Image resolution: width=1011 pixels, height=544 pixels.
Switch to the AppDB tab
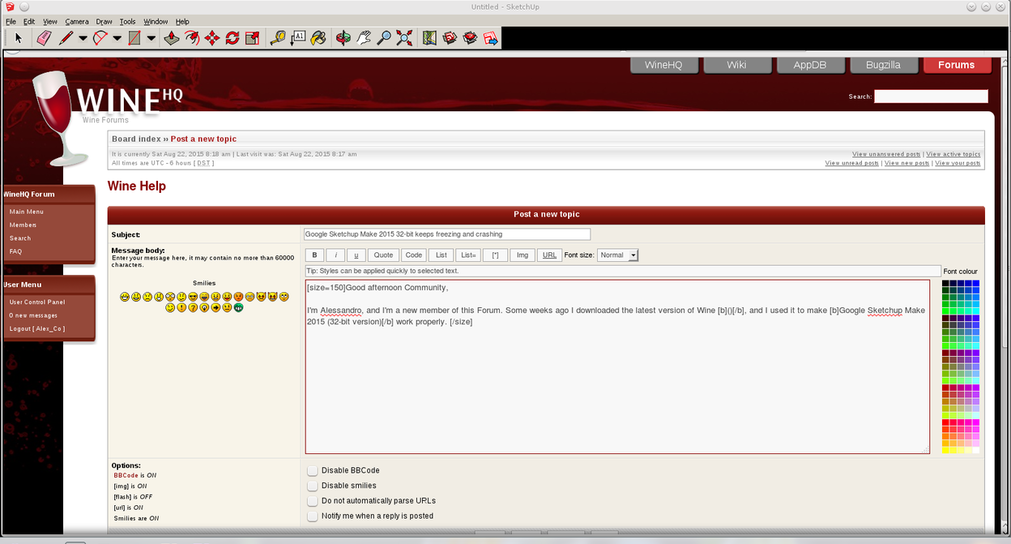tap(810, 65)
